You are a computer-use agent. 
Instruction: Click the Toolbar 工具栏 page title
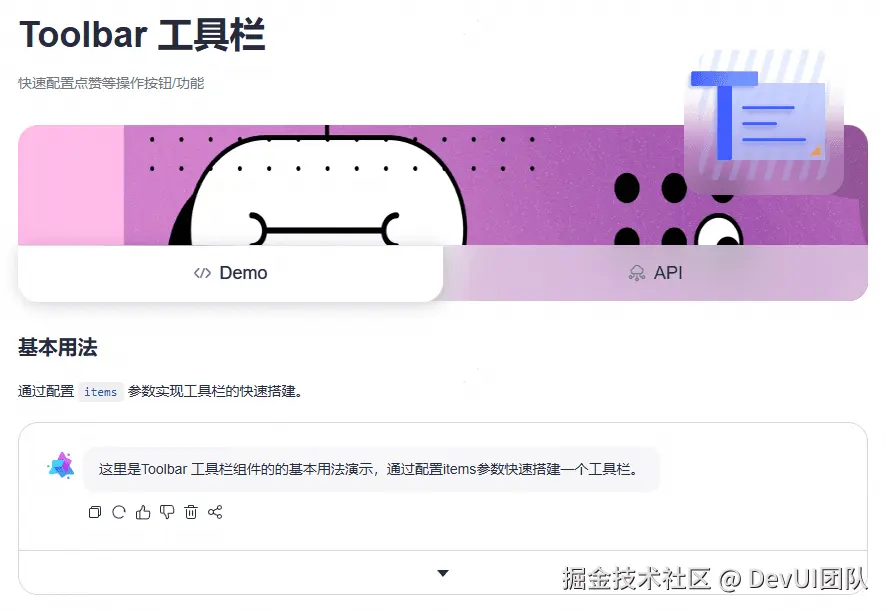142,35
